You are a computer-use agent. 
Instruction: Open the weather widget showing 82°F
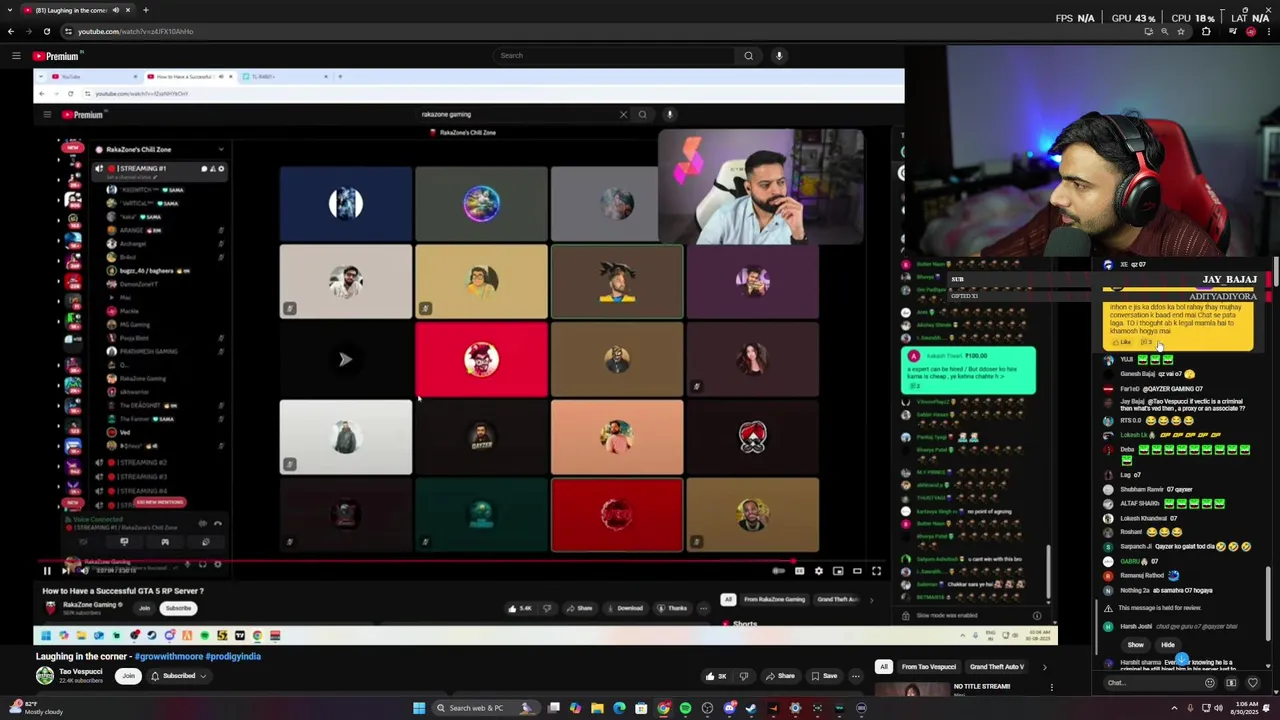35,708
